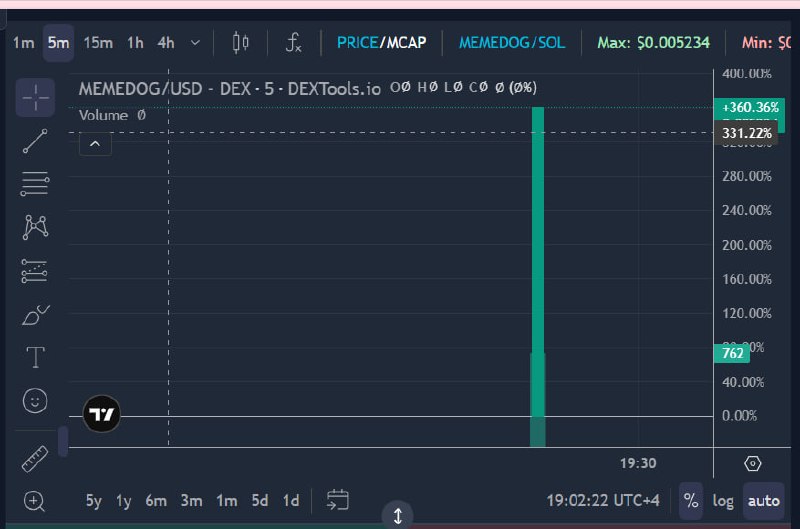
Task: Set the range to 1d
Action: pos(291,500)
